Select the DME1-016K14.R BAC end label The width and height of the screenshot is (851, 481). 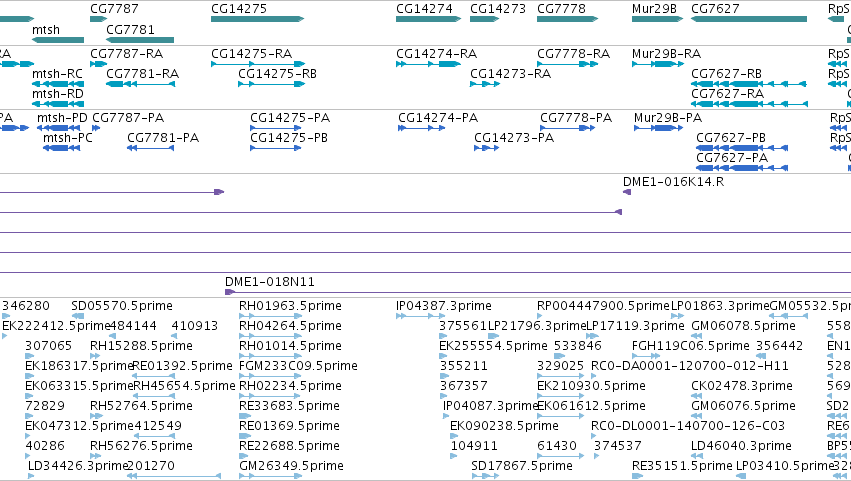point(673,182)
